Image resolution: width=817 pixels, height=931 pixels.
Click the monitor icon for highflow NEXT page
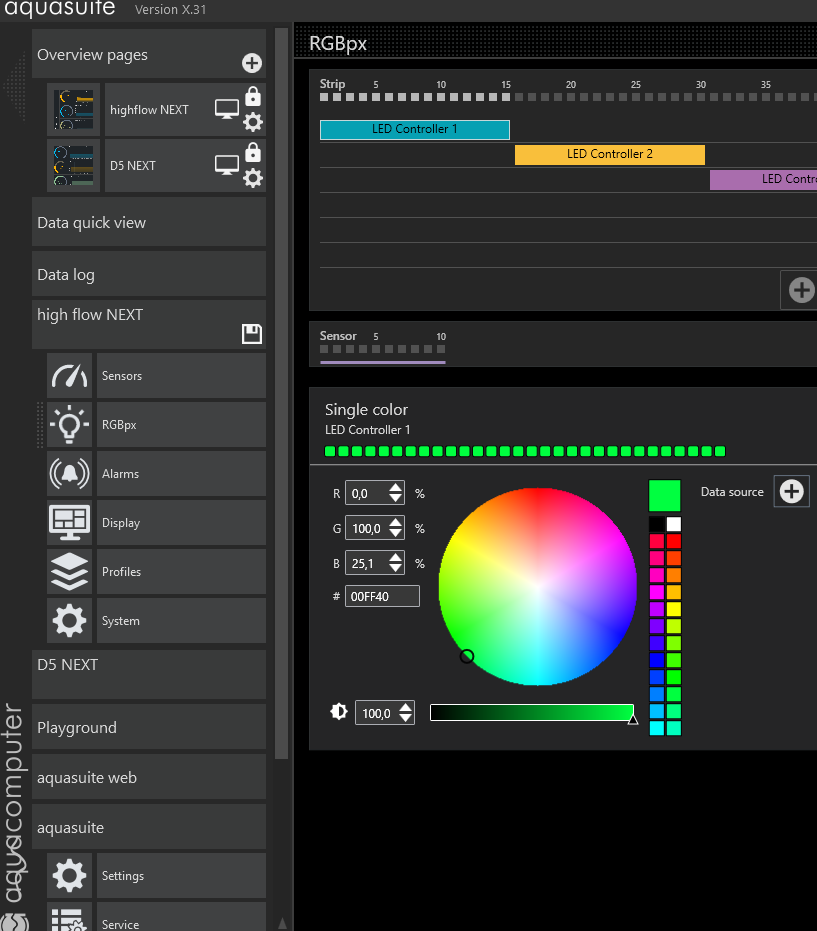(227, 110)
